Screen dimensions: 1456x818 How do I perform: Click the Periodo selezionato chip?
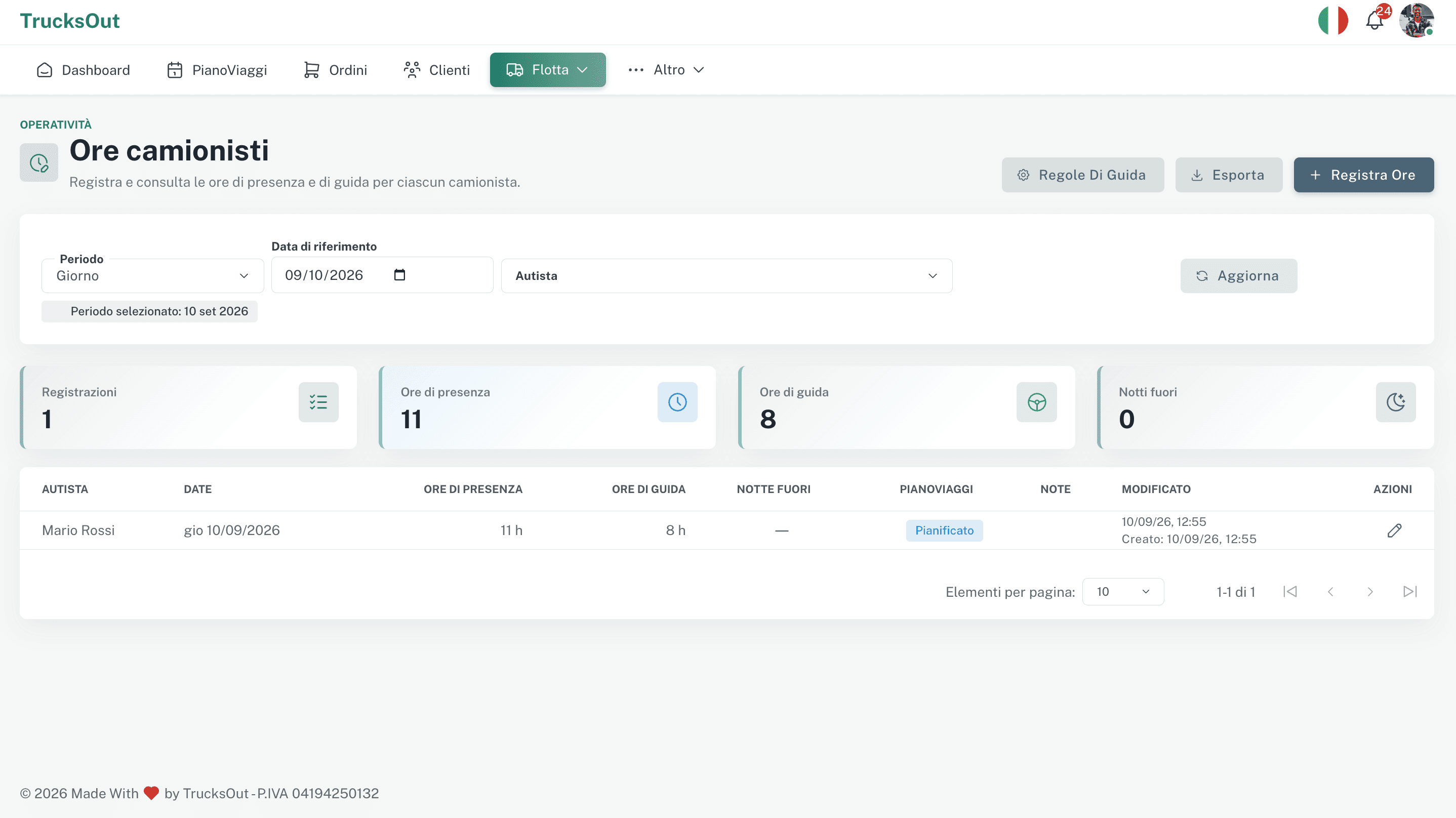149,311
